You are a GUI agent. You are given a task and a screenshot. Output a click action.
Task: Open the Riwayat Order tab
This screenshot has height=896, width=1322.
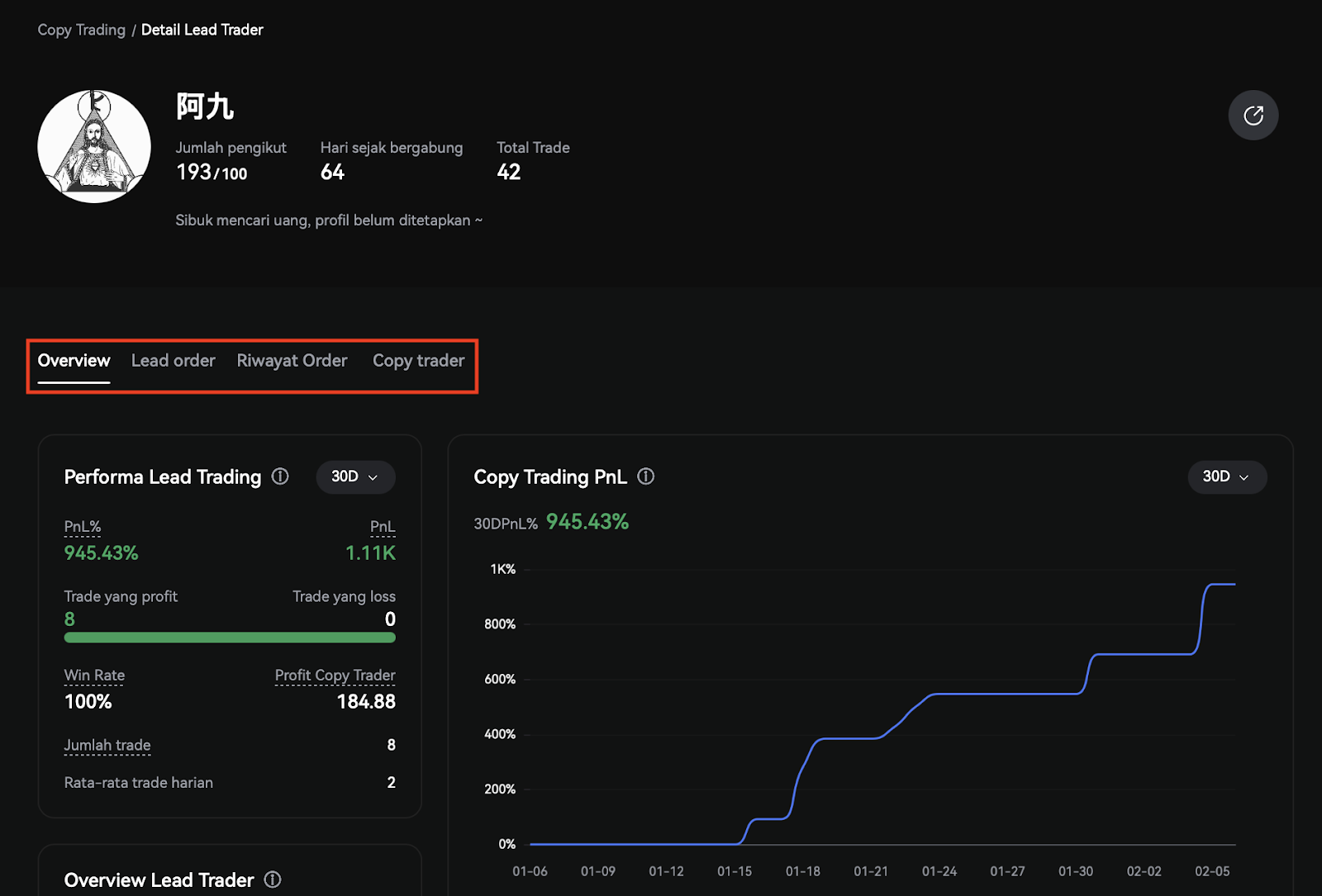coord(292,361)
